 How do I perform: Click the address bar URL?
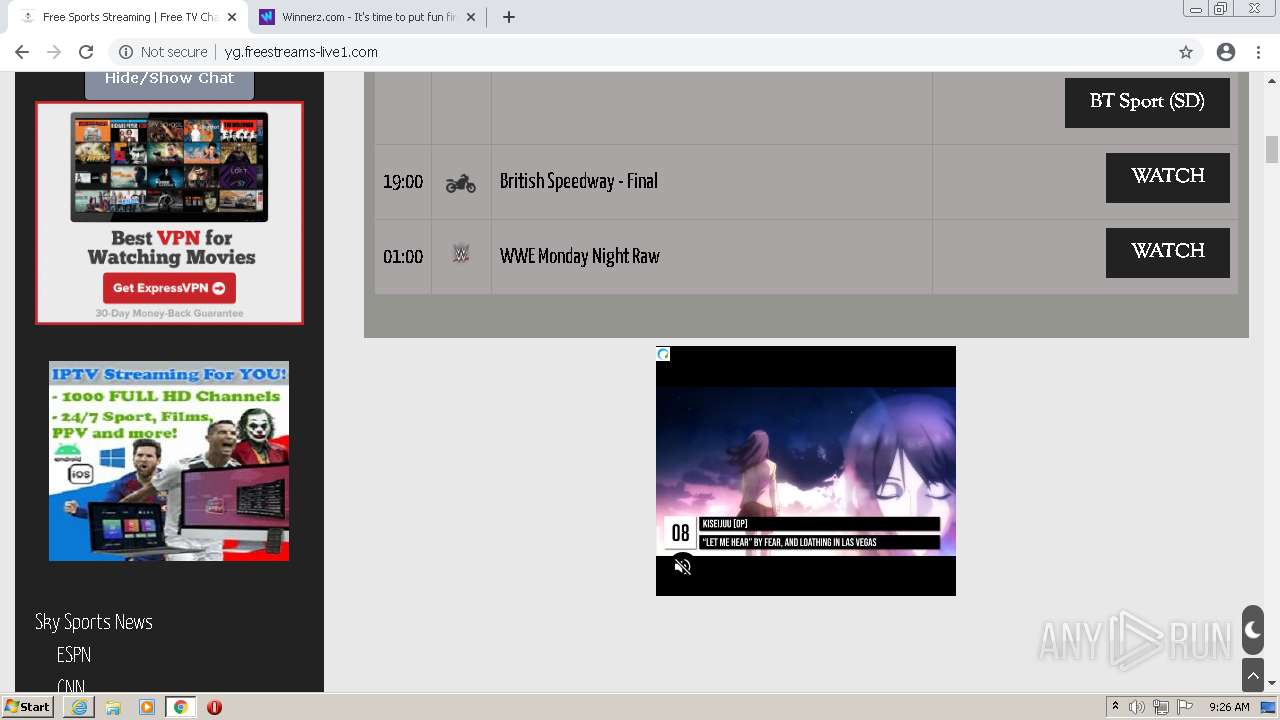pyautogui.click(x=301, y=52)
